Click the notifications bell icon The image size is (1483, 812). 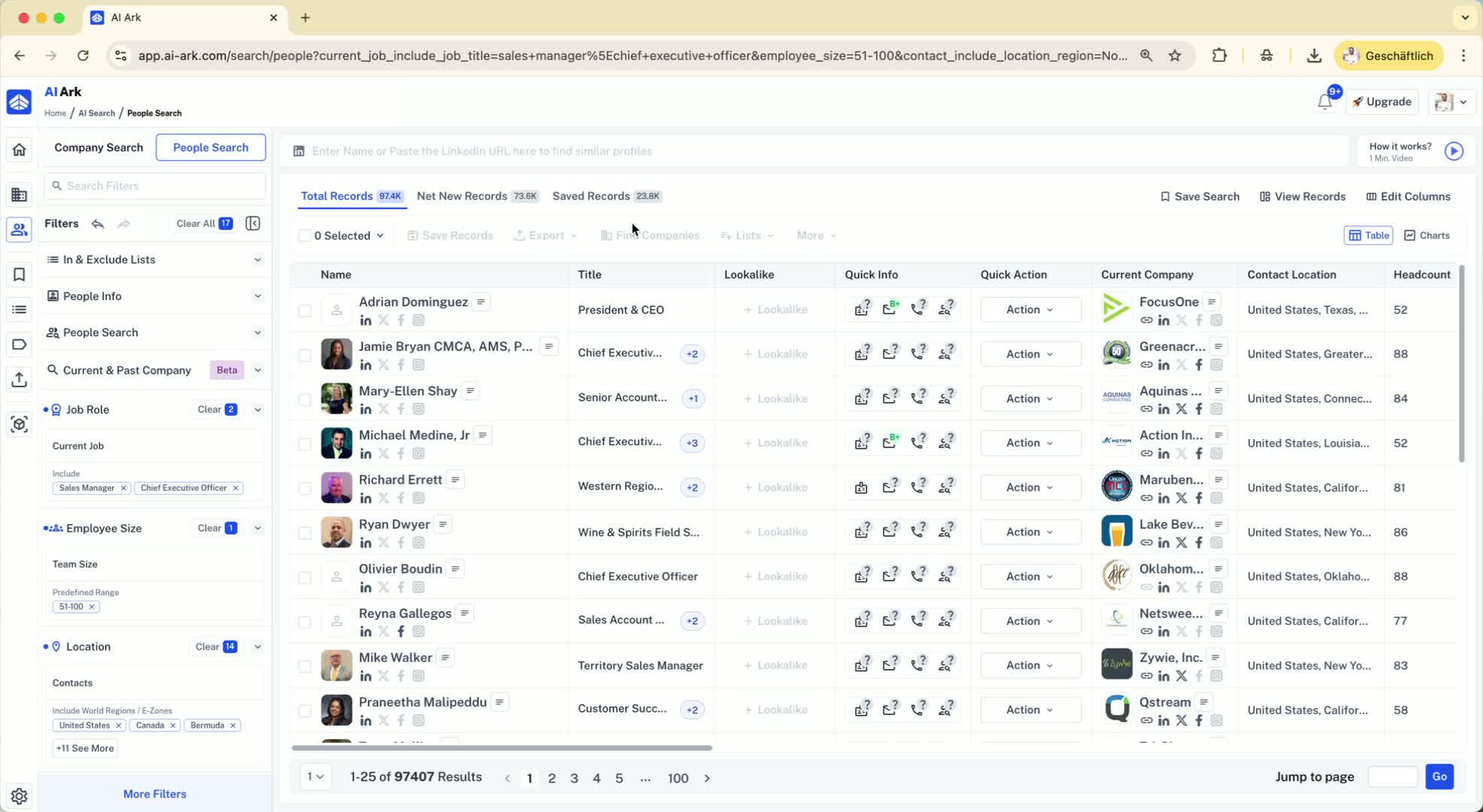[x=1324, y=102]
